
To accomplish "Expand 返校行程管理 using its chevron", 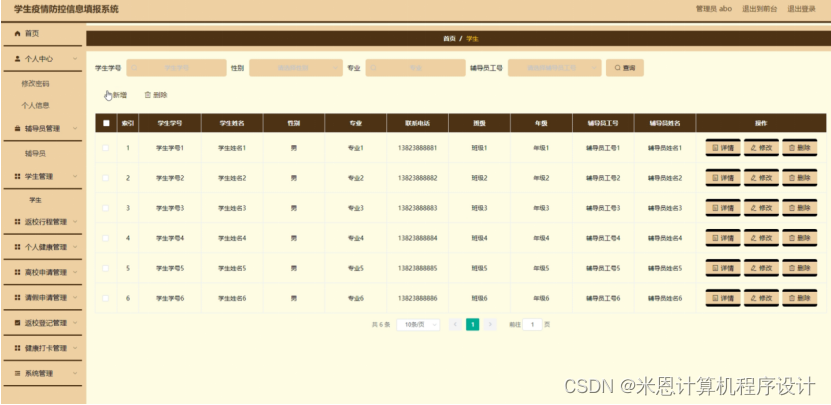I will tap(75, 222).
